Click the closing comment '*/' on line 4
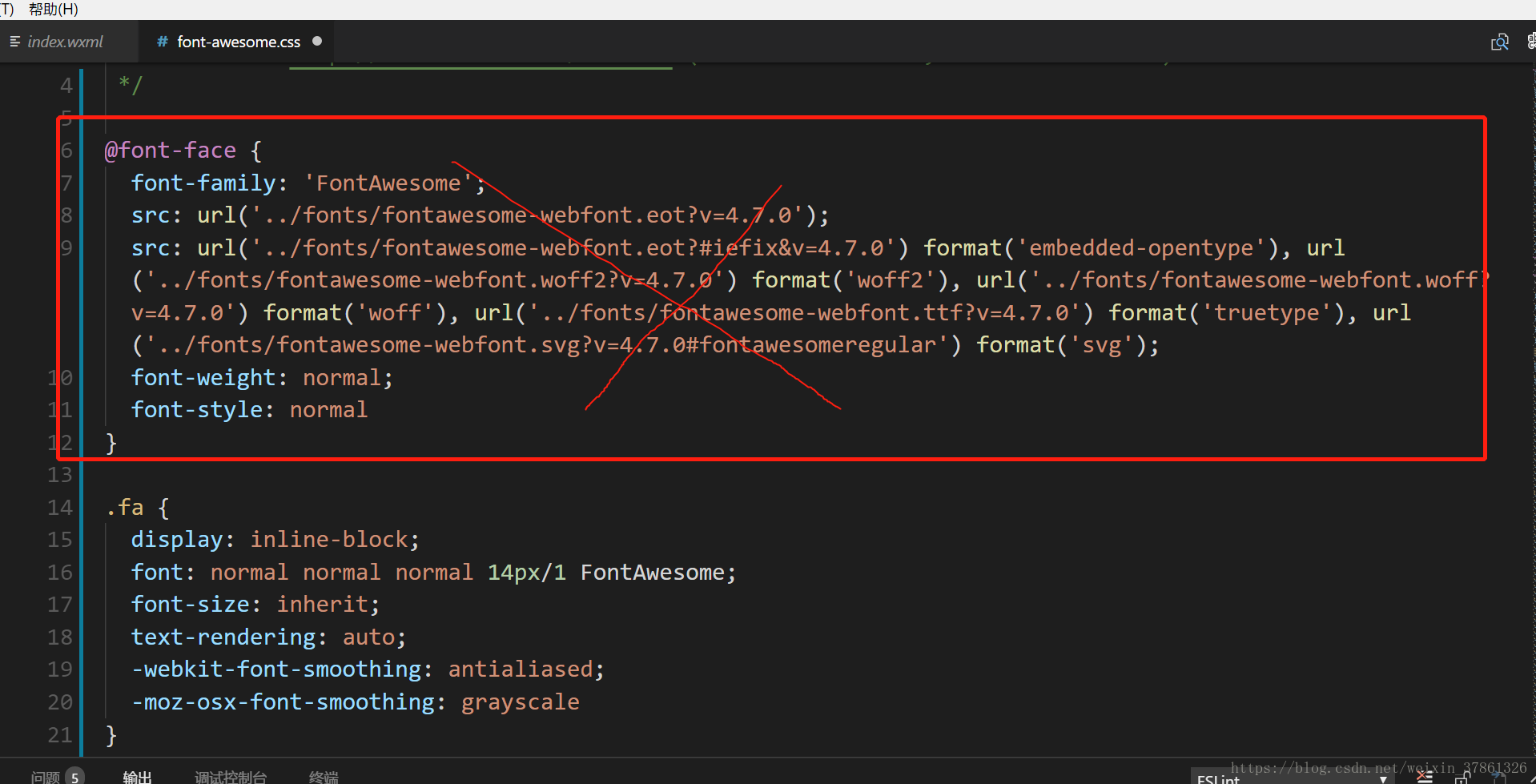The height and width of the screenshot is (784, 1536). [x=131, y=84]
